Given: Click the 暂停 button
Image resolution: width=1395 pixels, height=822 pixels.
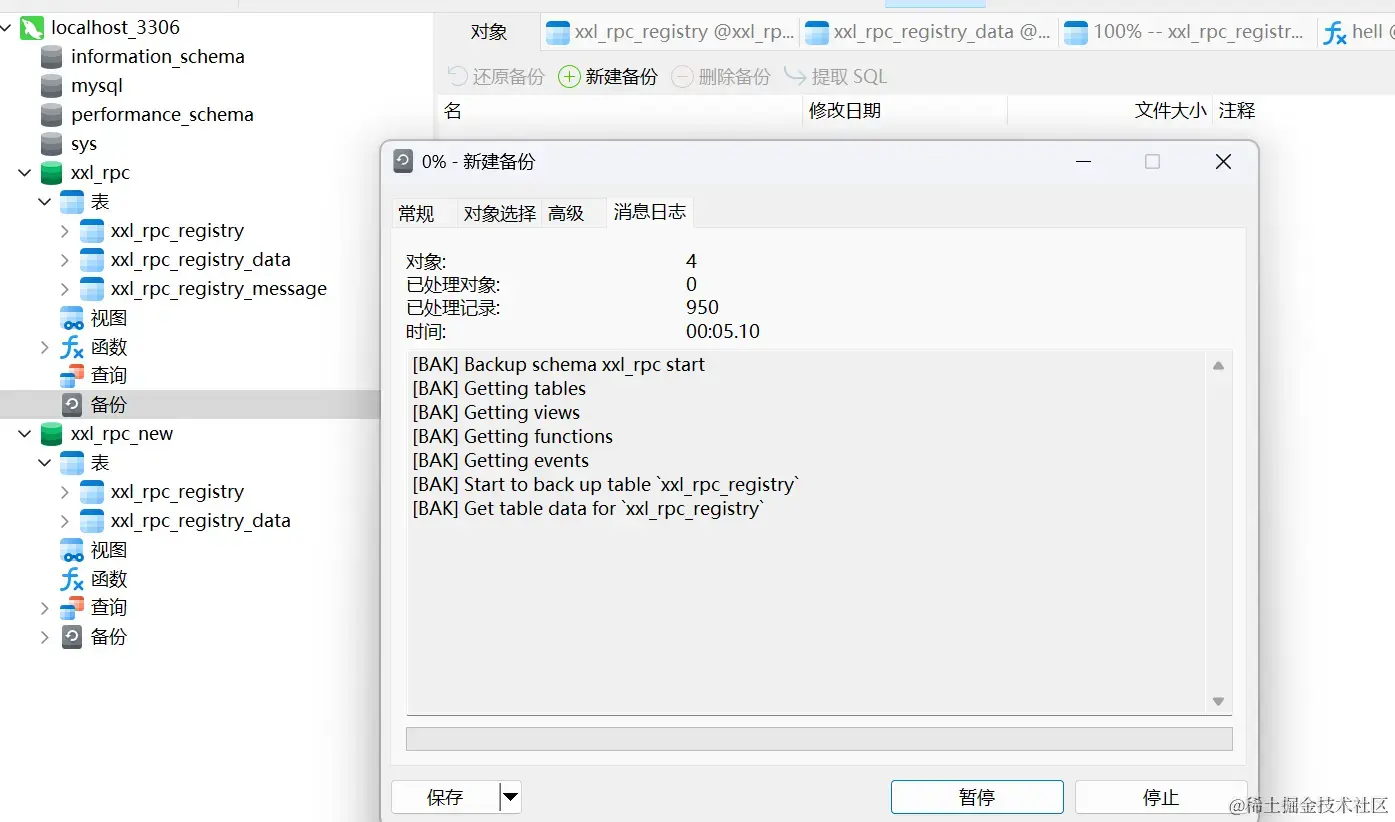Looking at the screenshot, I should pos(977,798).
